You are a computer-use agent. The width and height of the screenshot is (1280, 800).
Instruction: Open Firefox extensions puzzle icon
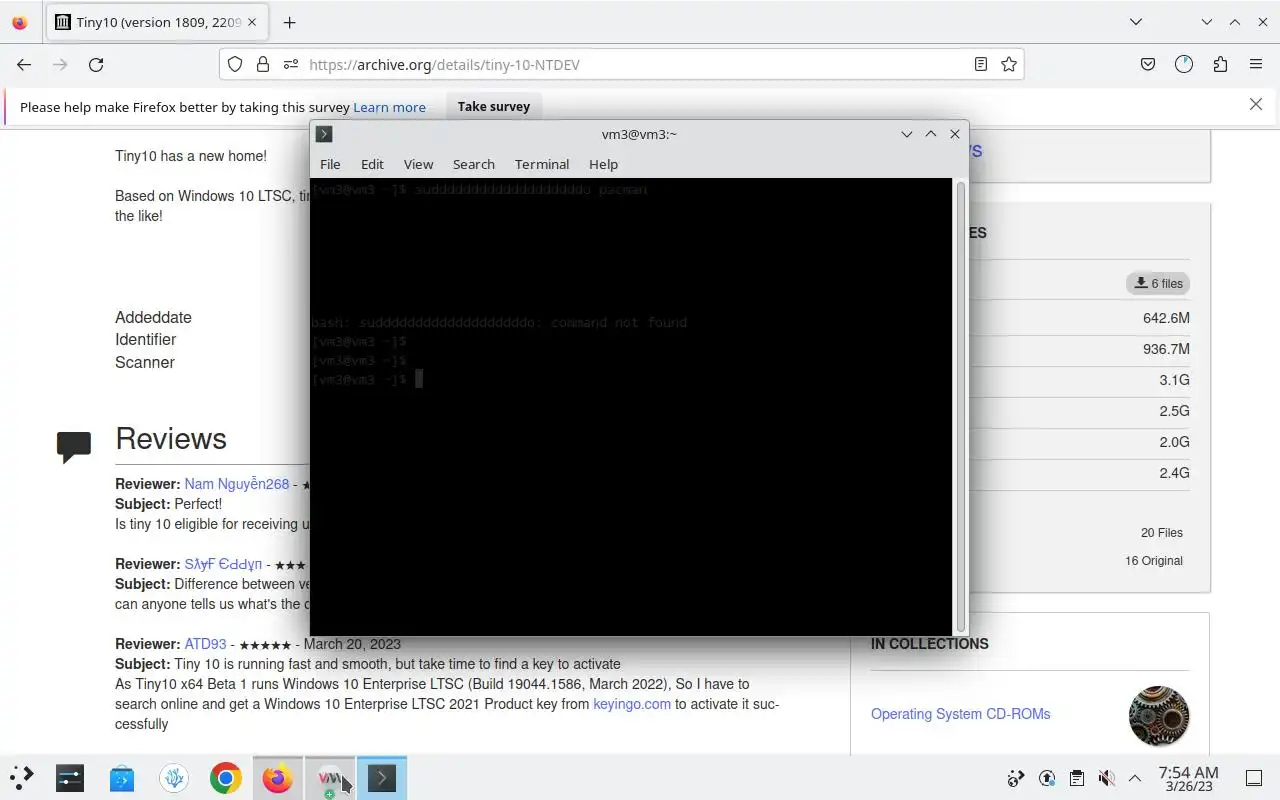(x=1220, y=64)
